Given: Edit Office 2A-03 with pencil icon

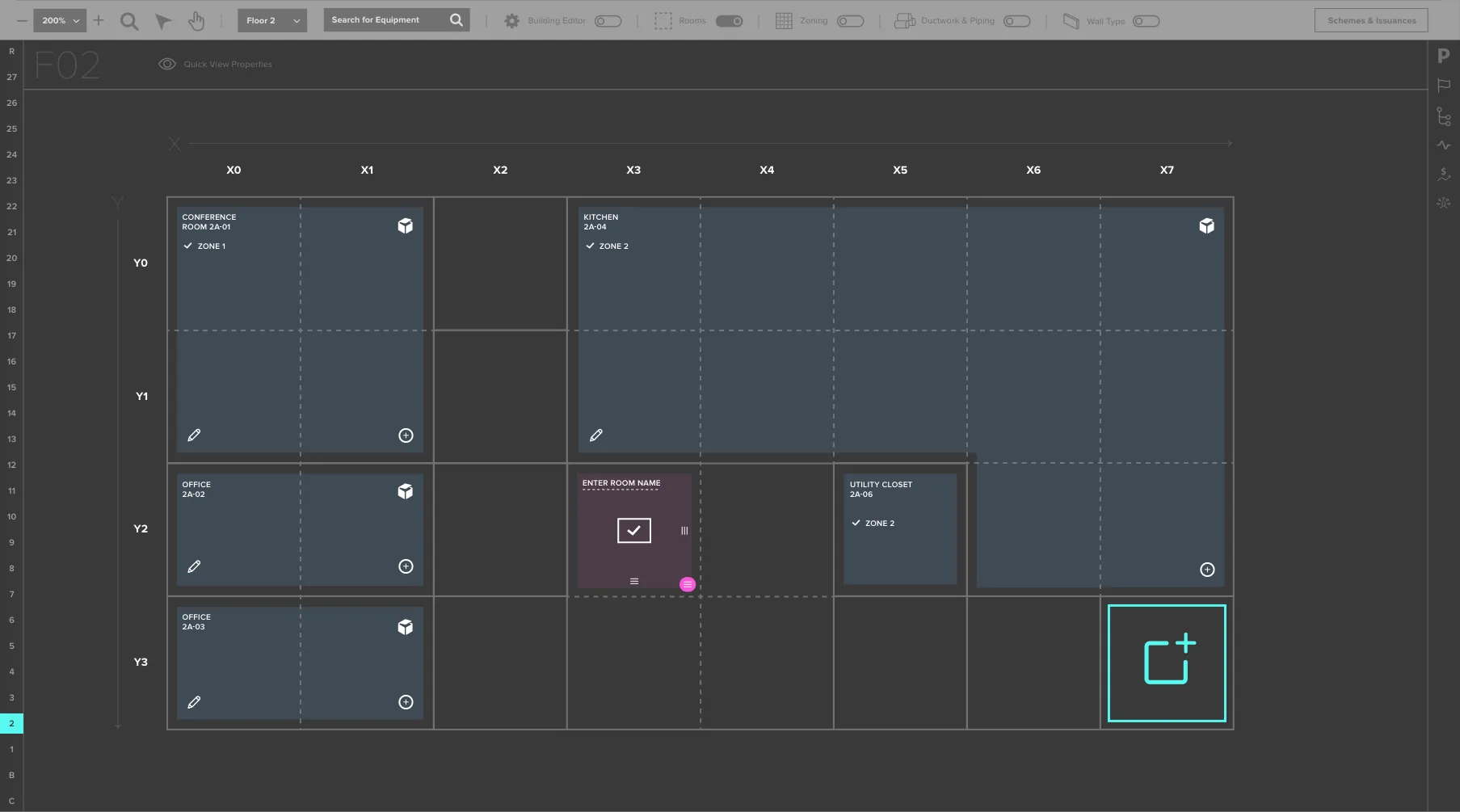Looking at the screenshot, I should [194, 703].
